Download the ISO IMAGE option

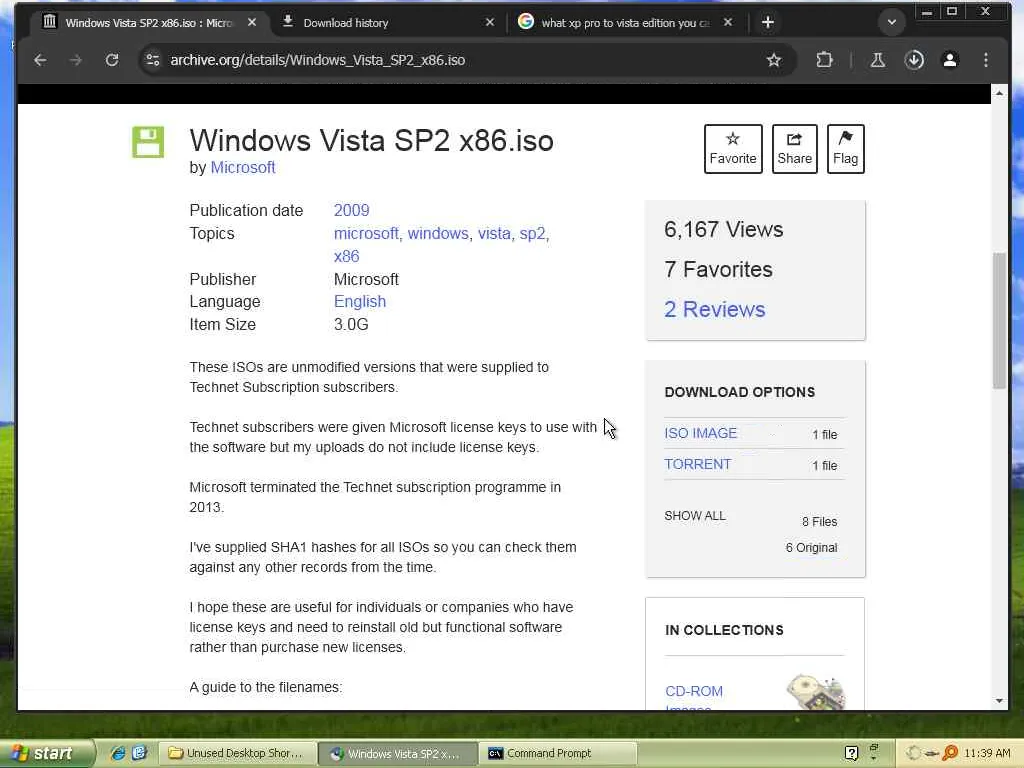pos(700,433)
